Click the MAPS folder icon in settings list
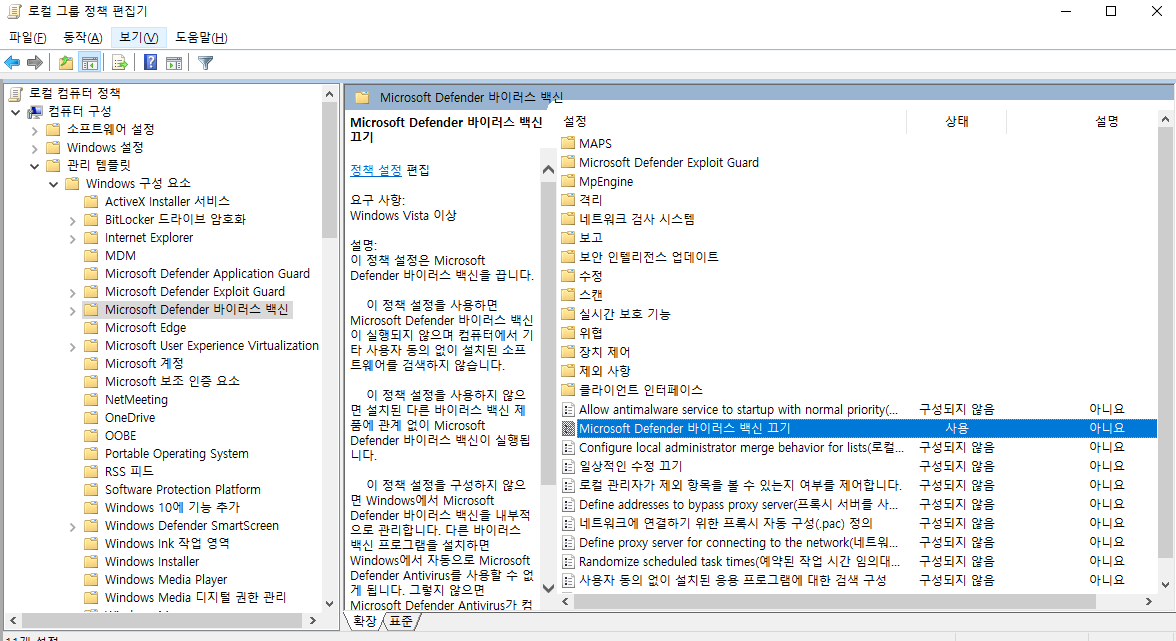Viewport: 1176px width, 641px height. tap(568, 142)
